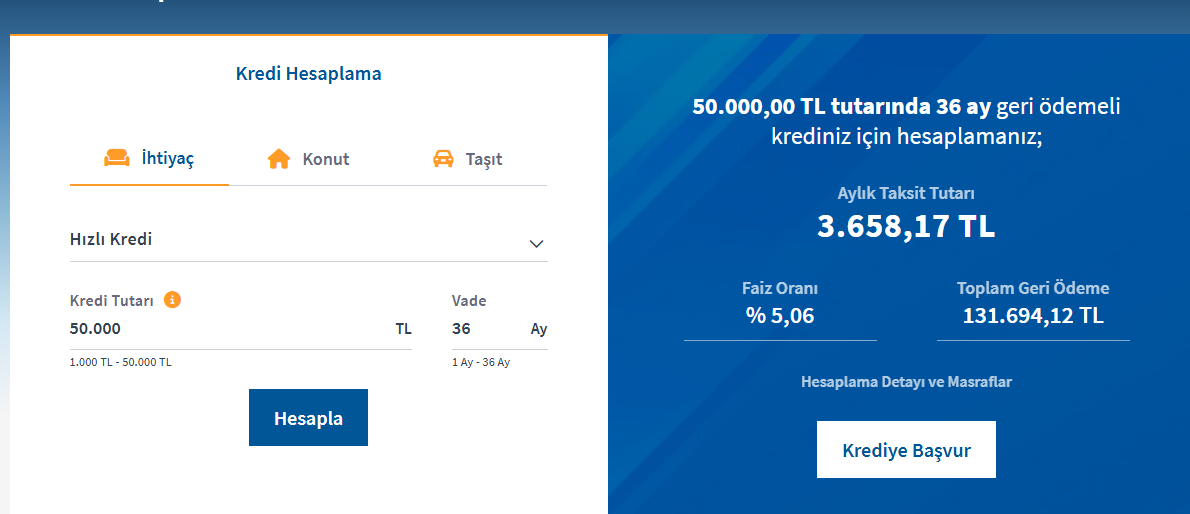The image size is (1190, 514).
Task: Click the % 5,06 interest rate value
Action: coord(780,316)
